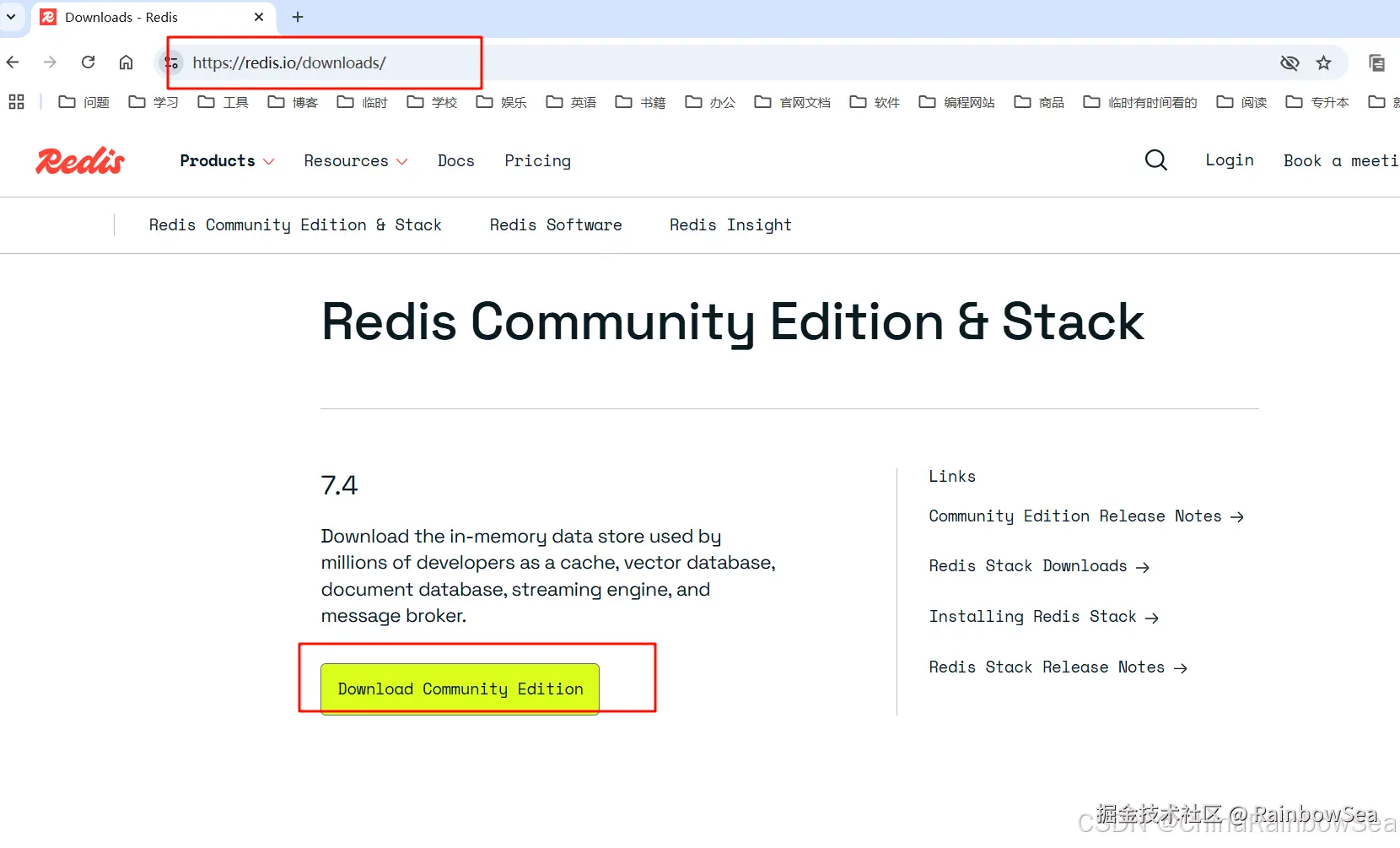Screen dimensions: 1400x848
Task: Close the Downloads - Redis tab
Action: point(259,17)
